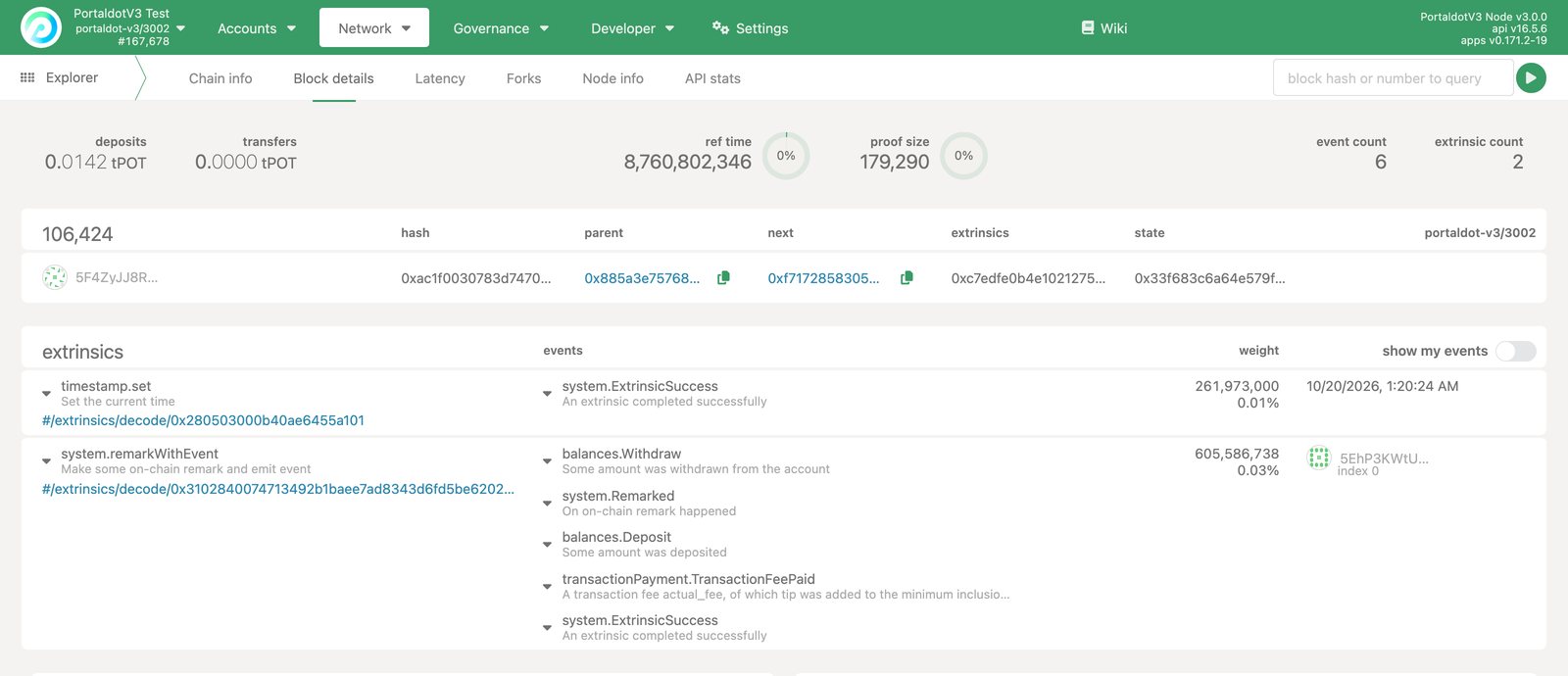Expand the system.remarkWithEvent extrinsic details
This screenshot has width=1568, height=676.
coord(46,460)
